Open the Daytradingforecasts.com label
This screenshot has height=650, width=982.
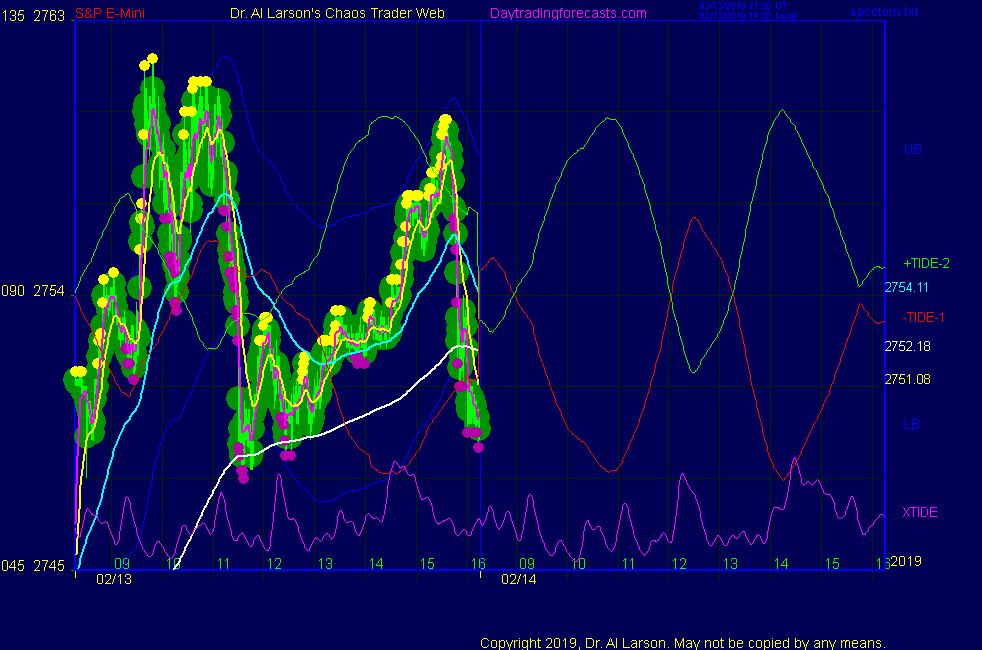[x=568, y=13]
